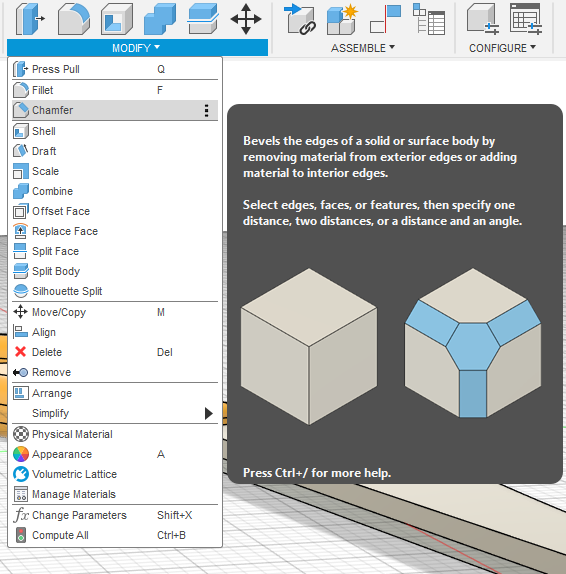566x574 pixels.
Task: Click the Offset Face menu entry
Action: [115, 211]
